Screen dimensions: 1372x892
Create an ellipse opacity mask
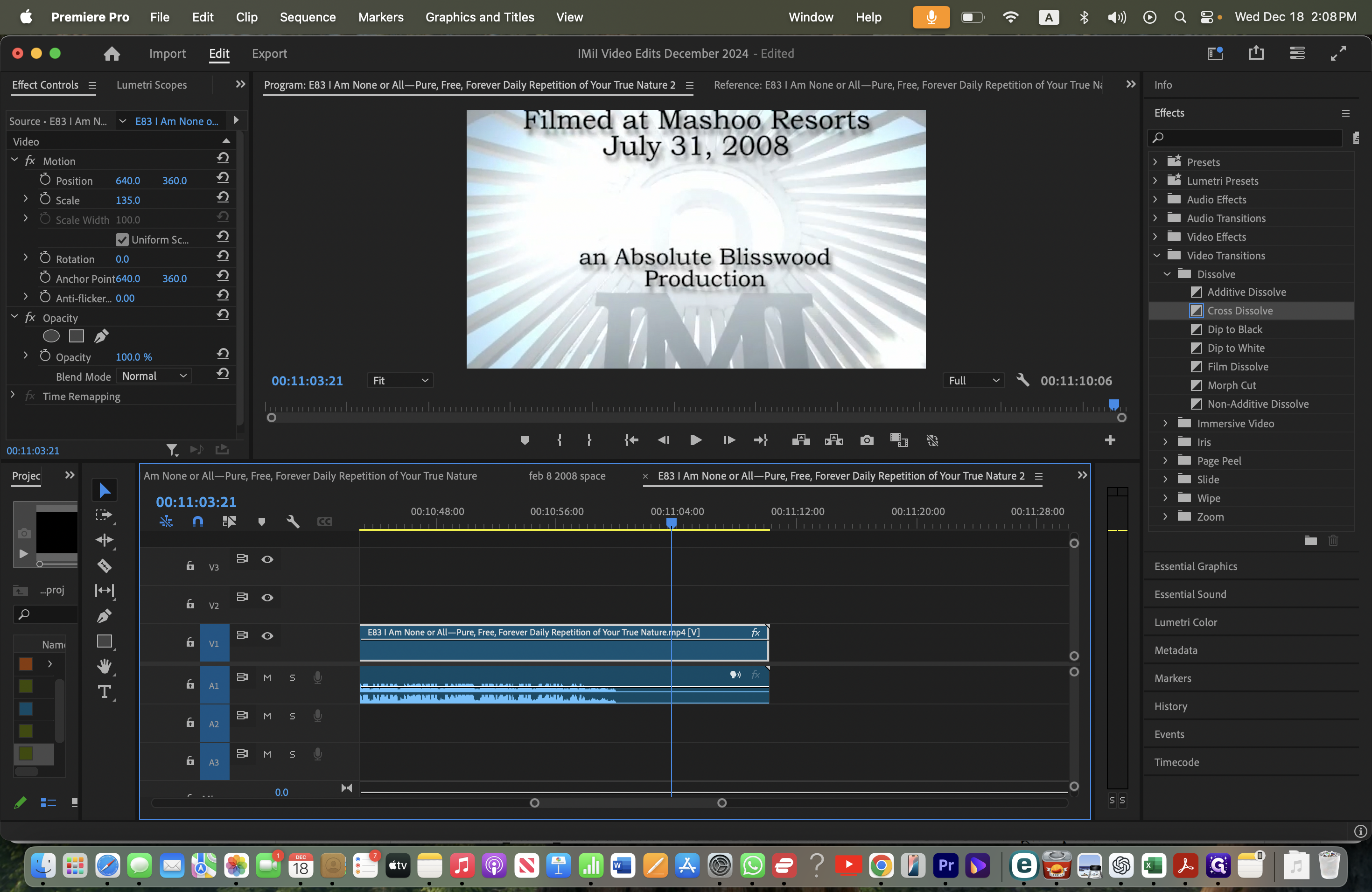(x=51, y=336)
